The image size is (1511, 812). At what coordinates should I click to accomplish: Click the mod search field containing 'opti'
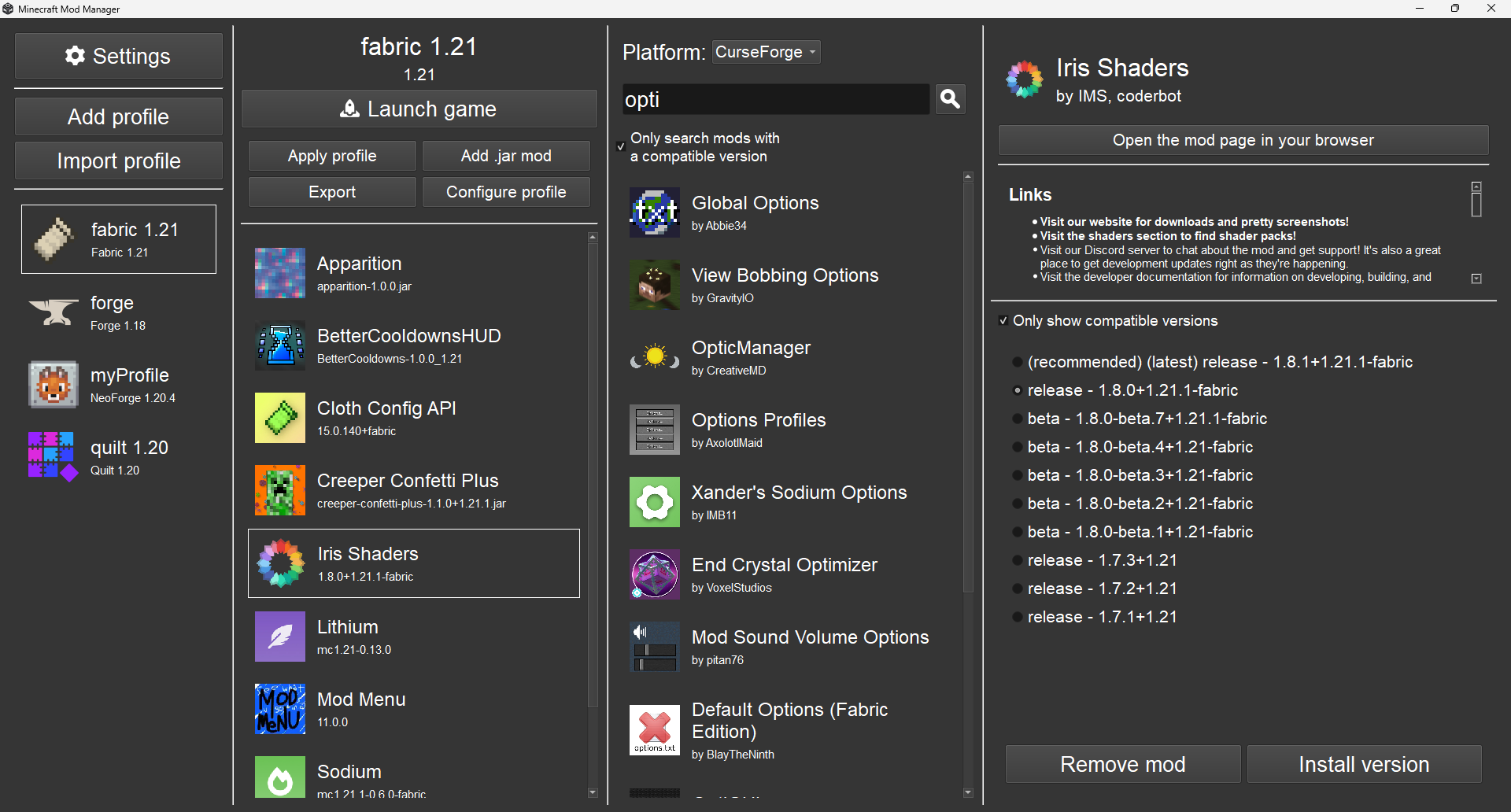775,99
